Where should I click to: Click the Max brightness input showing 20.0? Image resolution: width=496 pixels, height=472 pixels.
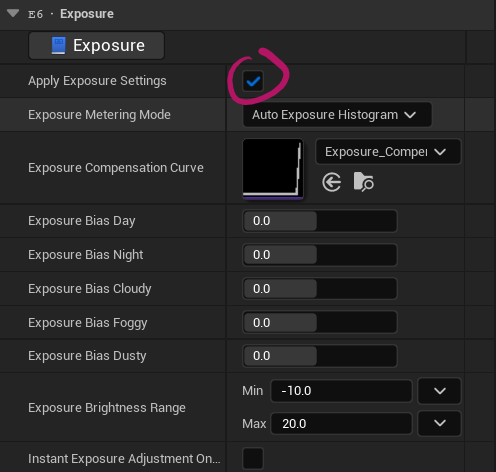pyautogui.click(x=341, y=423)
